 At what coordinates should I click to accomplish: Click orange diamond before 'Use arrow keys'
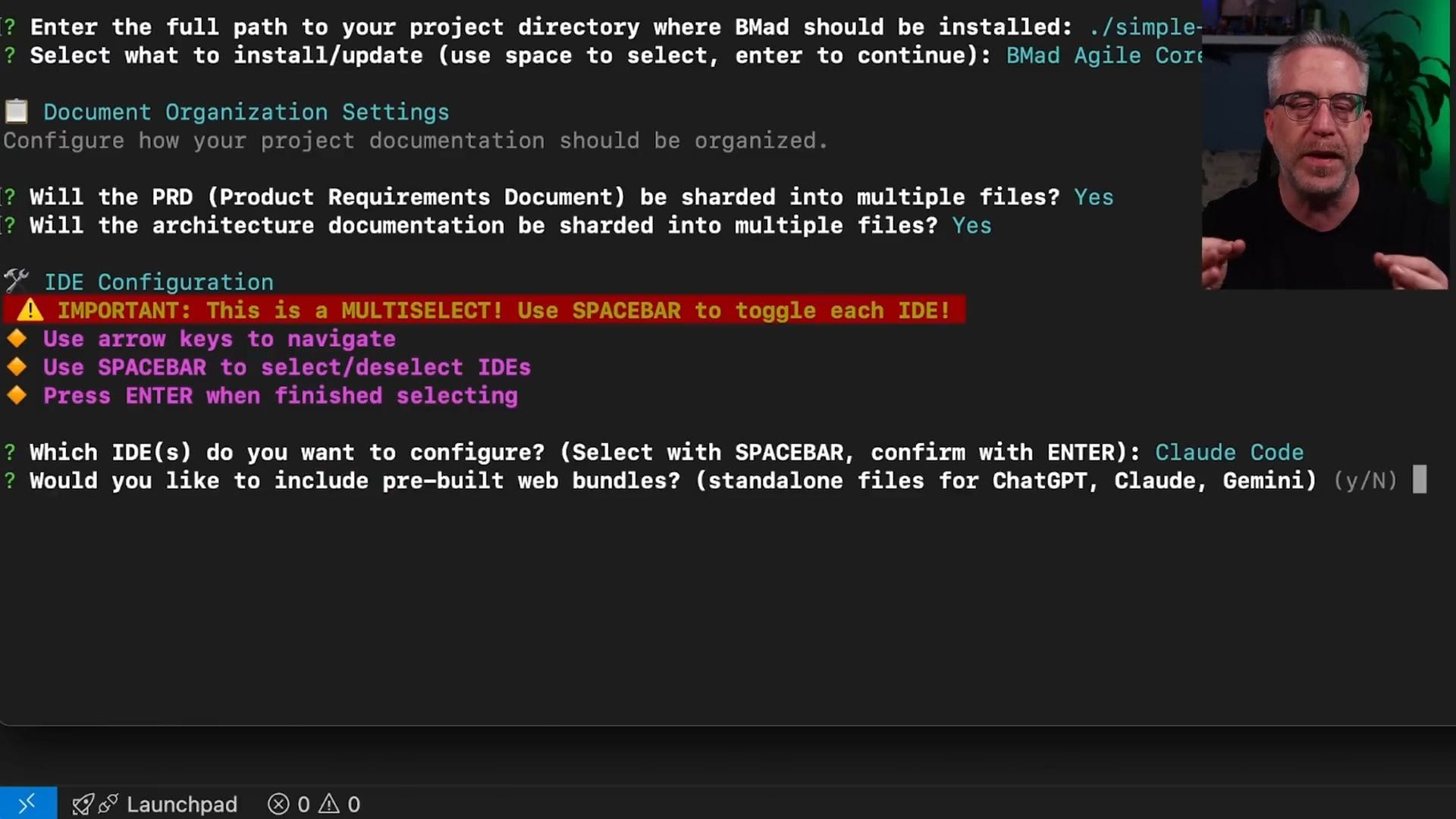(x=17, y=339)
